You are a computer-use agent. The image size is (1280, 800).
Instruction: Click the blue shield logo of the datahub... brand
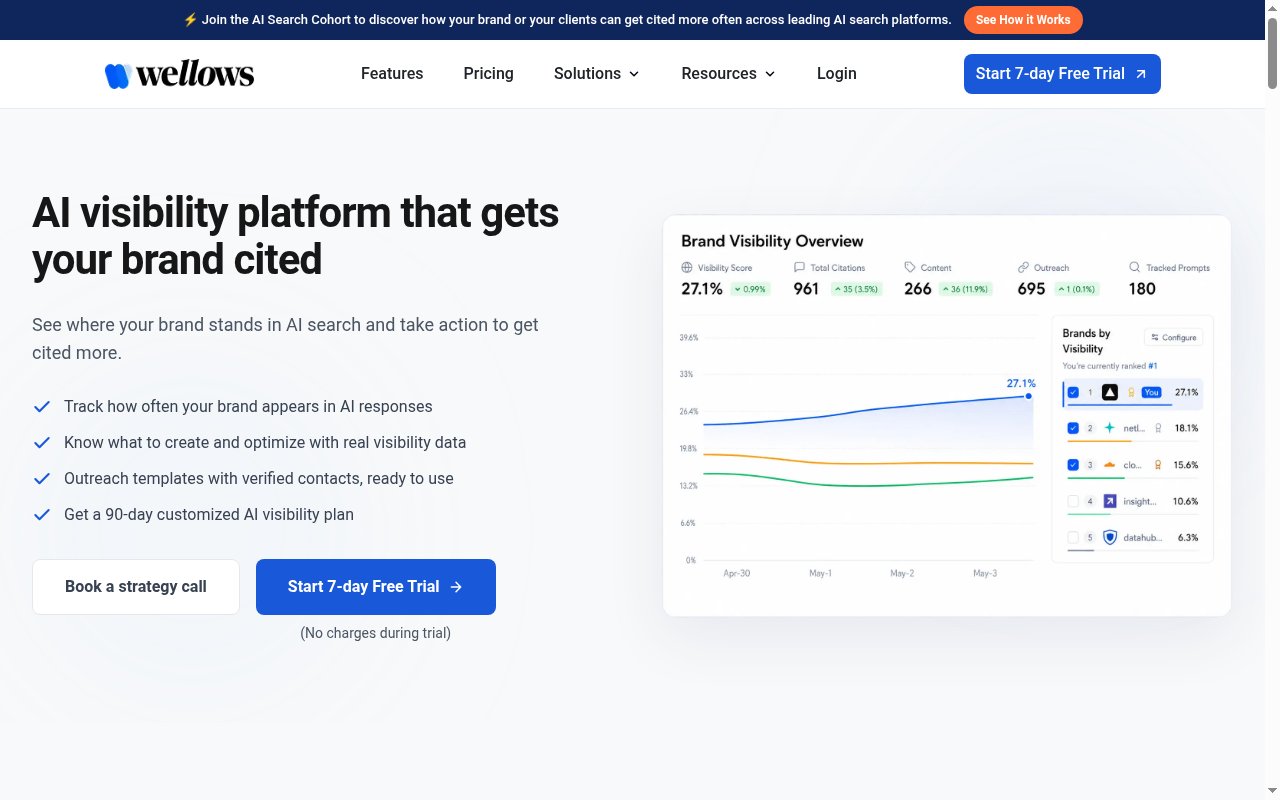[x=1109, y=537]
